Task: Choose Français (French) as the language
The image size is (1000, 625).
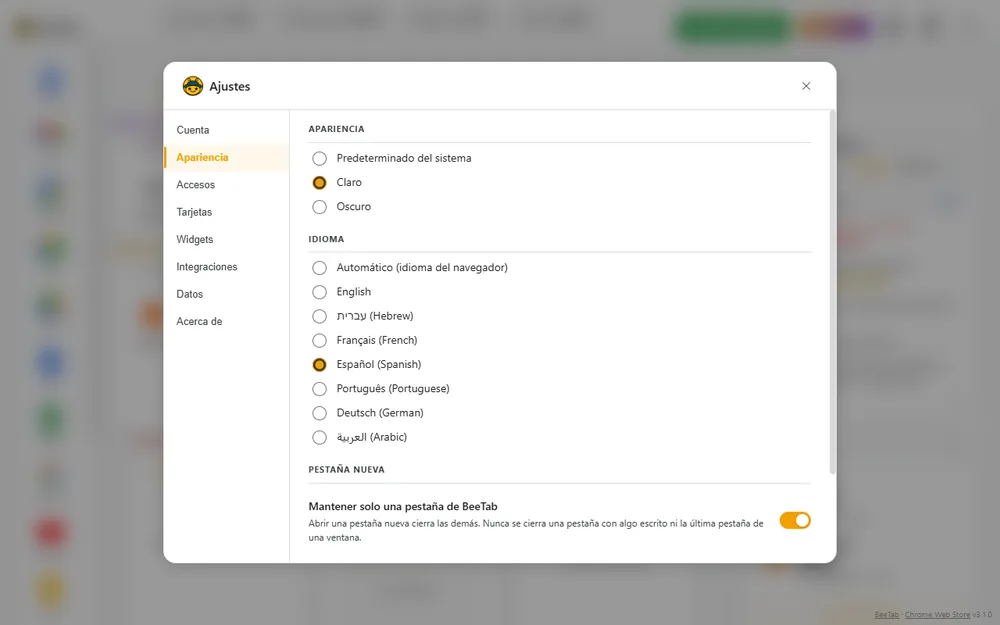Action: (320, 341)
